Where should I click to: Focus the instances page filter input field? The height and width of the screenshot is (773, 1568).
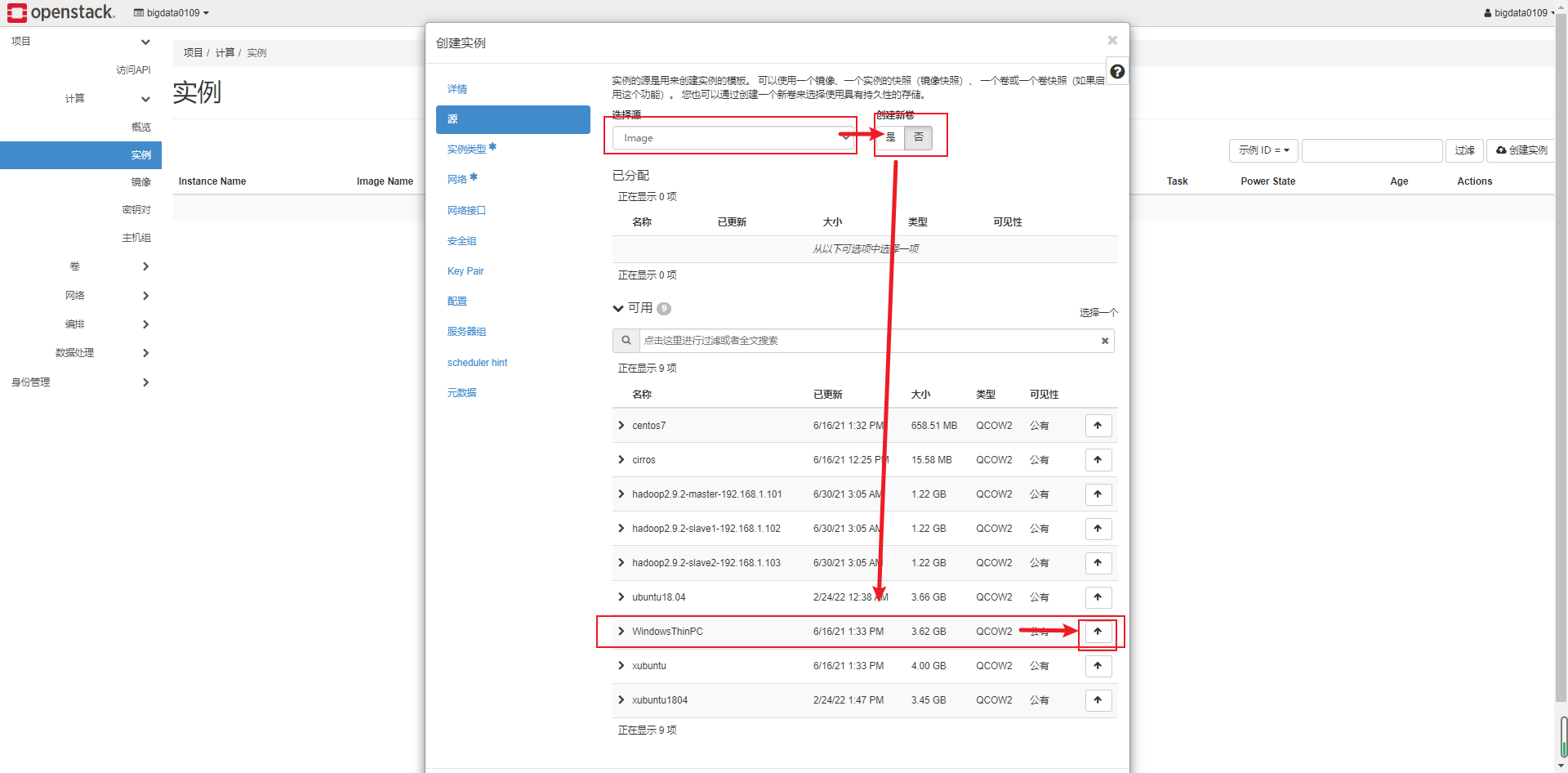(x=1372, y=150)
